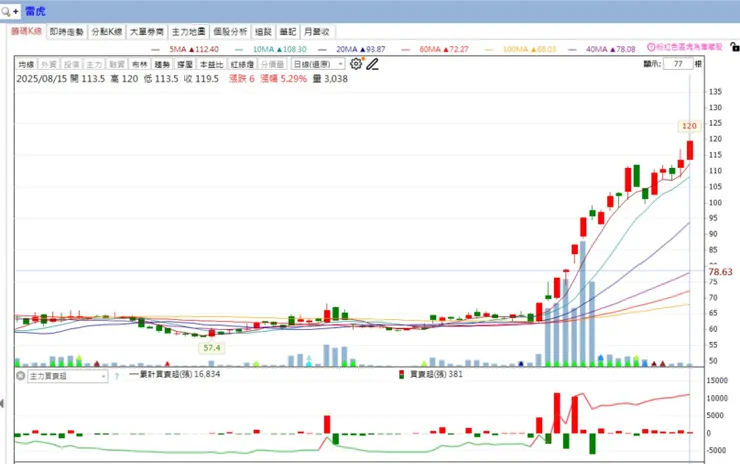Click the 漲幅 5.29% value
The height and width of the screenshot is (464, 740).
(284, 79)
